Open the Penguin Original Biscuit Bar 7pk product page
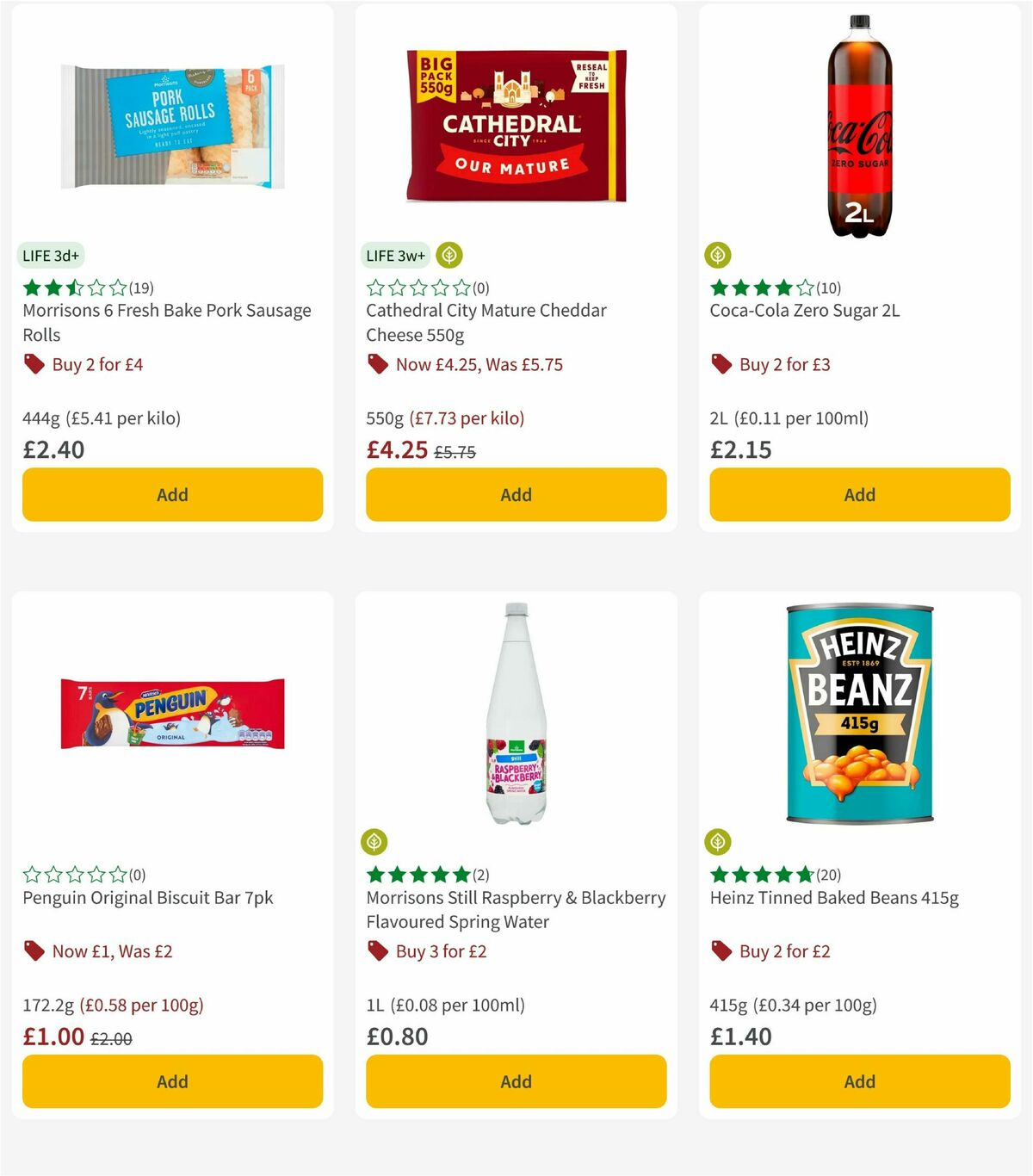Image resolution: width=1033 pixels, height=1176 pixels. [146, 897]
